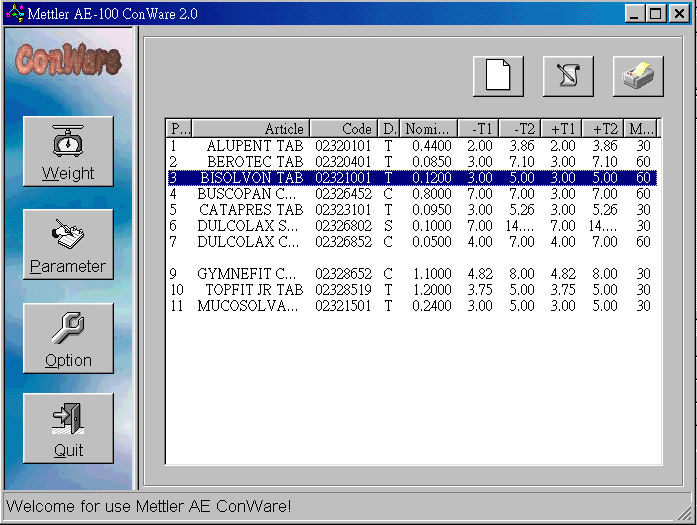The image size is (697, 525).
Task: Open the Weight scale button
Action: pyautogui.click(x=68, y=152)
